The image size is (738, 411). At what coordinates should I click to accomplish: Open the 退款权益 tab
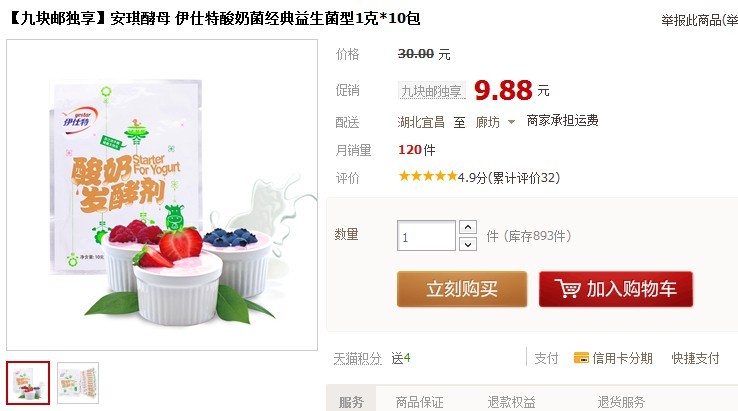[511, 402]
